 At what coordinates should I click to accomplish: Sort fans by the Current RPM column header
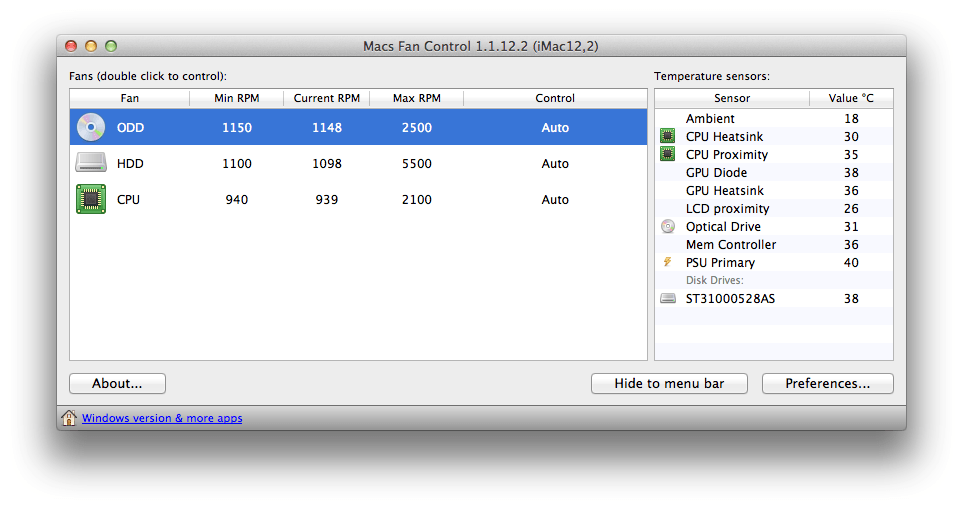[x=327, y=98]
